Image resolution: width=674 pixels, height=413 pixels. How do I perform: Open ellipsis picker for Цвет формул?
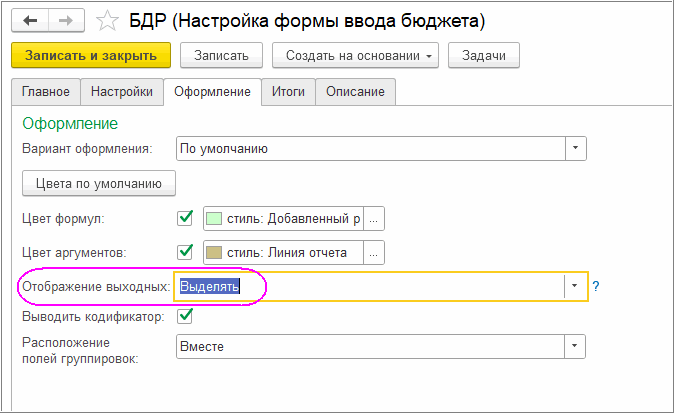373,219
